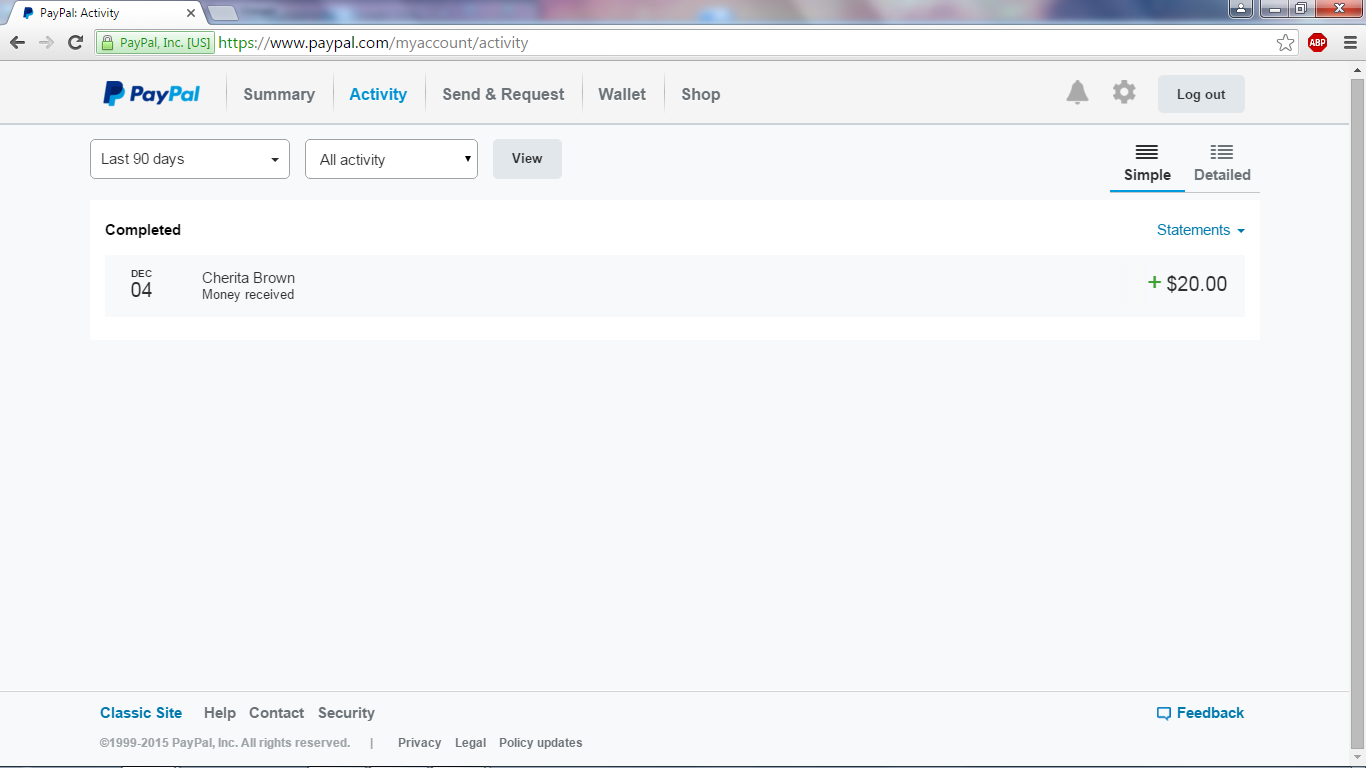Screen dimensions: 1366x768
Task: Open the Privacy link
Action: point(419,743)
